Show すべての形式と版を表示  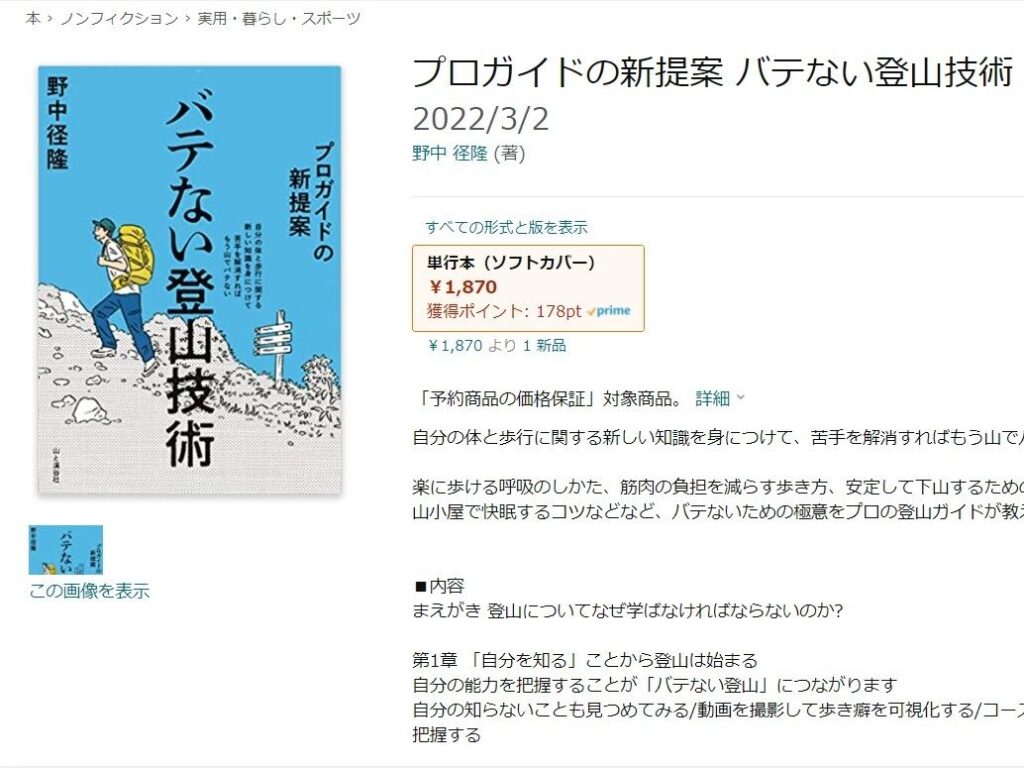[x=506, y=227]
